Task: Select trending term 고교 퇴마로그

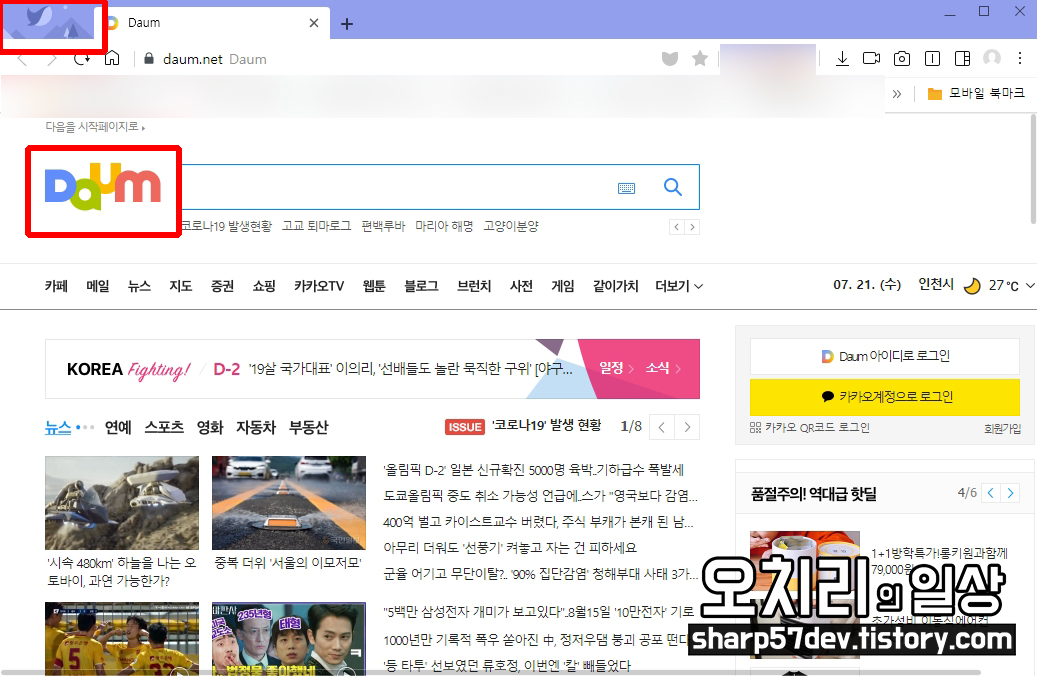Action: [x=317, y=226]
